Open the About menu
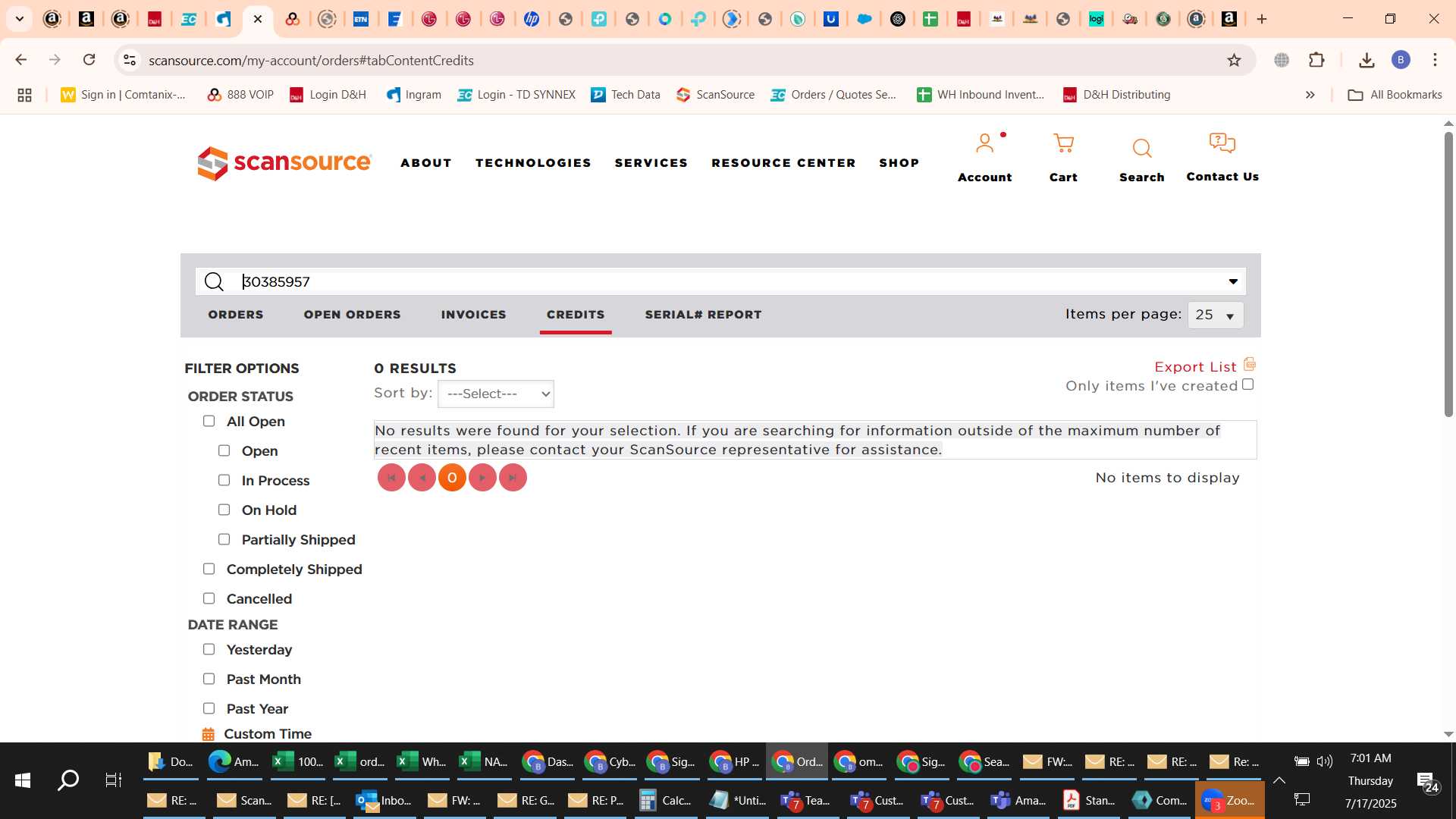Viewport: 1456px width, 819px height. click(x=426, y=163)
